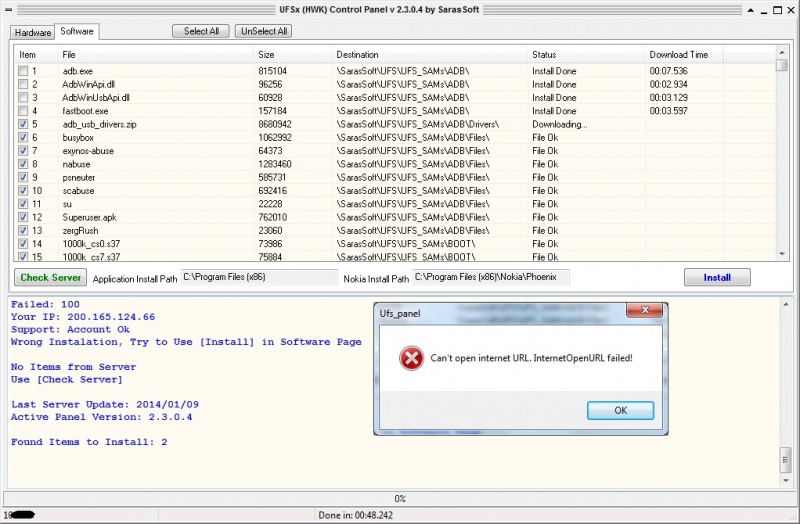Click the Select All button
The width and height of the screenshot is (800, 524).
[201, 31]
